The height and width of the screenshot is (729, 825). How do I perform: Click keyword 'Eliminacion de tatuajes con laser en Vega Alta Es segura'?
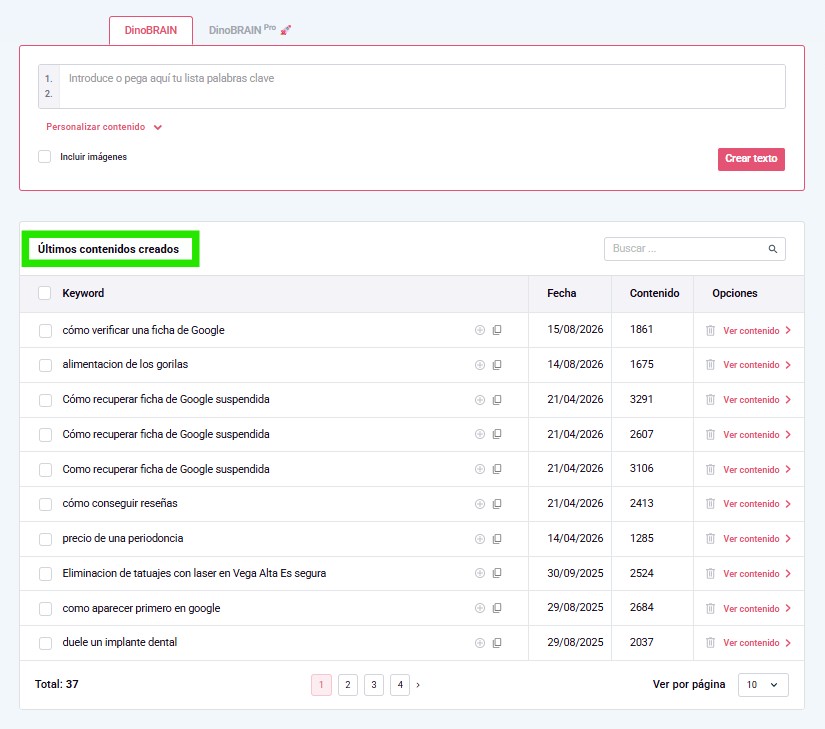coord(194,573)
